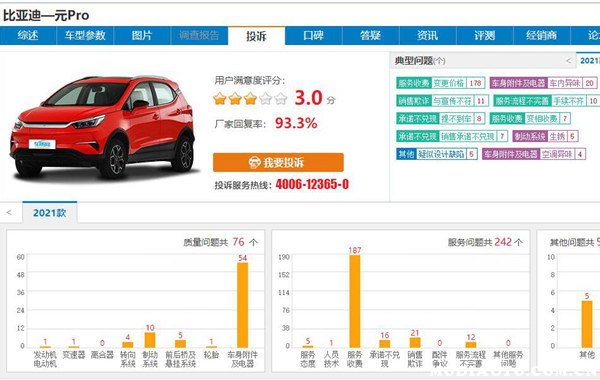Click the 我要投诉 orange button

coord(278,163)
